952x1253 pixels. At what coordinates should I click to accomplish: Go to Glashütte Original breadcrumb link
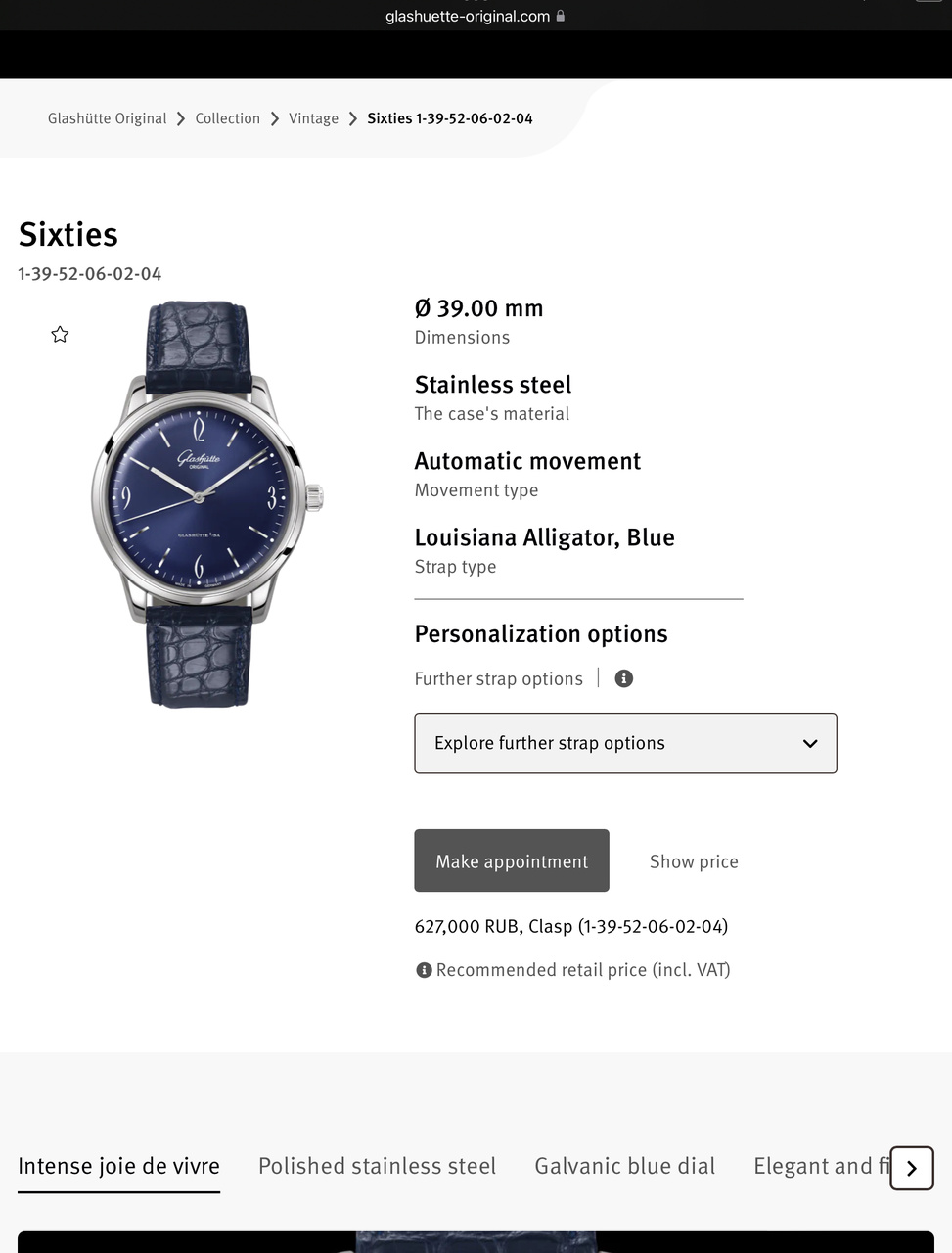click(107, 118)
